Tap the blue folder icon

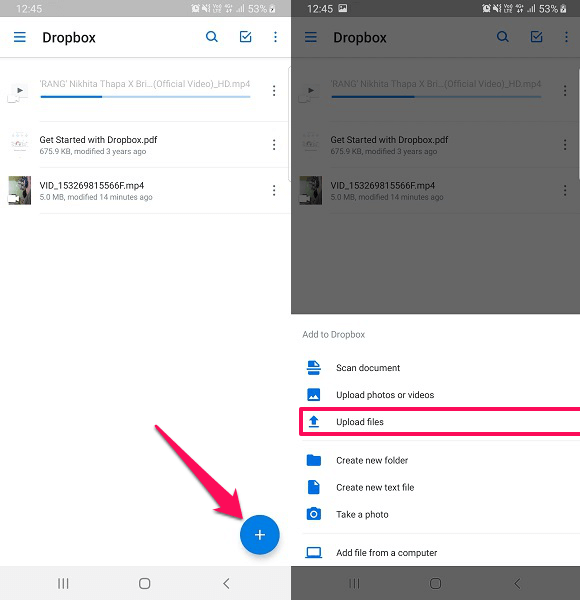click(314, 460)
